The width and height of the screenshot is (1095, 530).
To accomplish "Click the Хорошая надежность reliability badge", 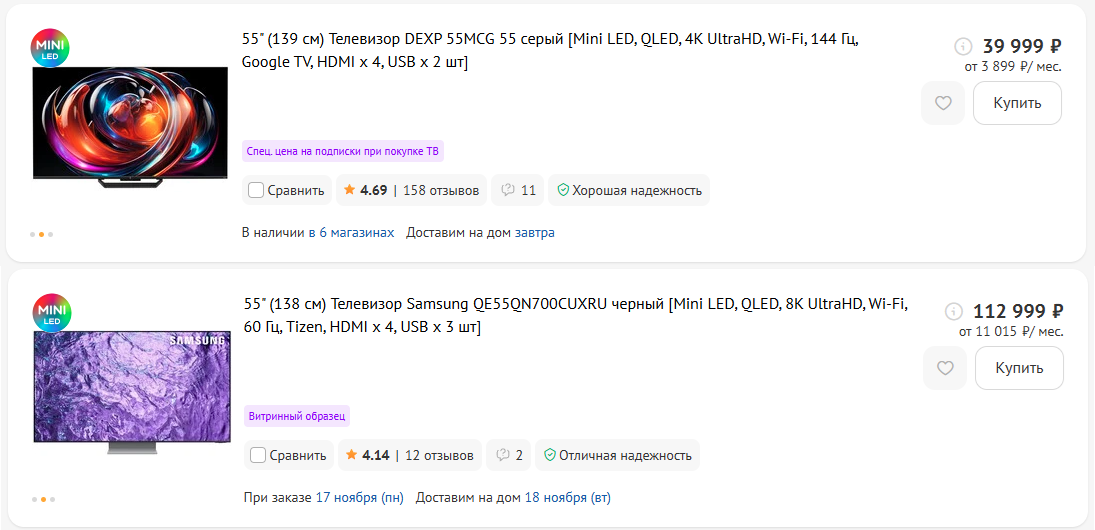I will (629, 190).
